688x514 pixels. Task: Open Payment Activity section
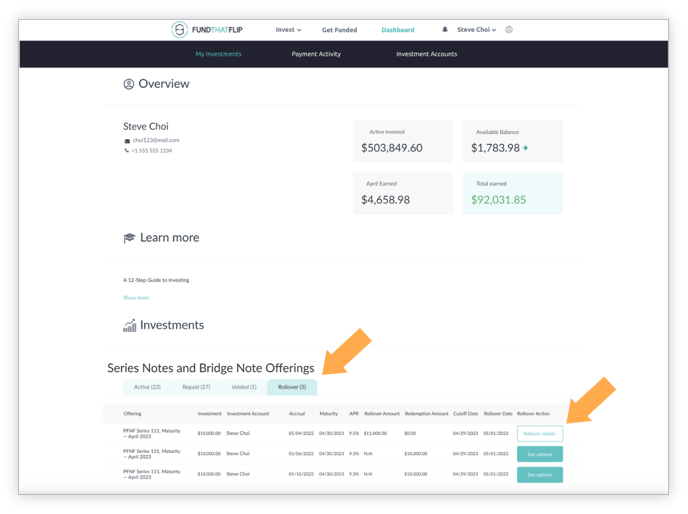pyautogui.click(x=316, y=54)
